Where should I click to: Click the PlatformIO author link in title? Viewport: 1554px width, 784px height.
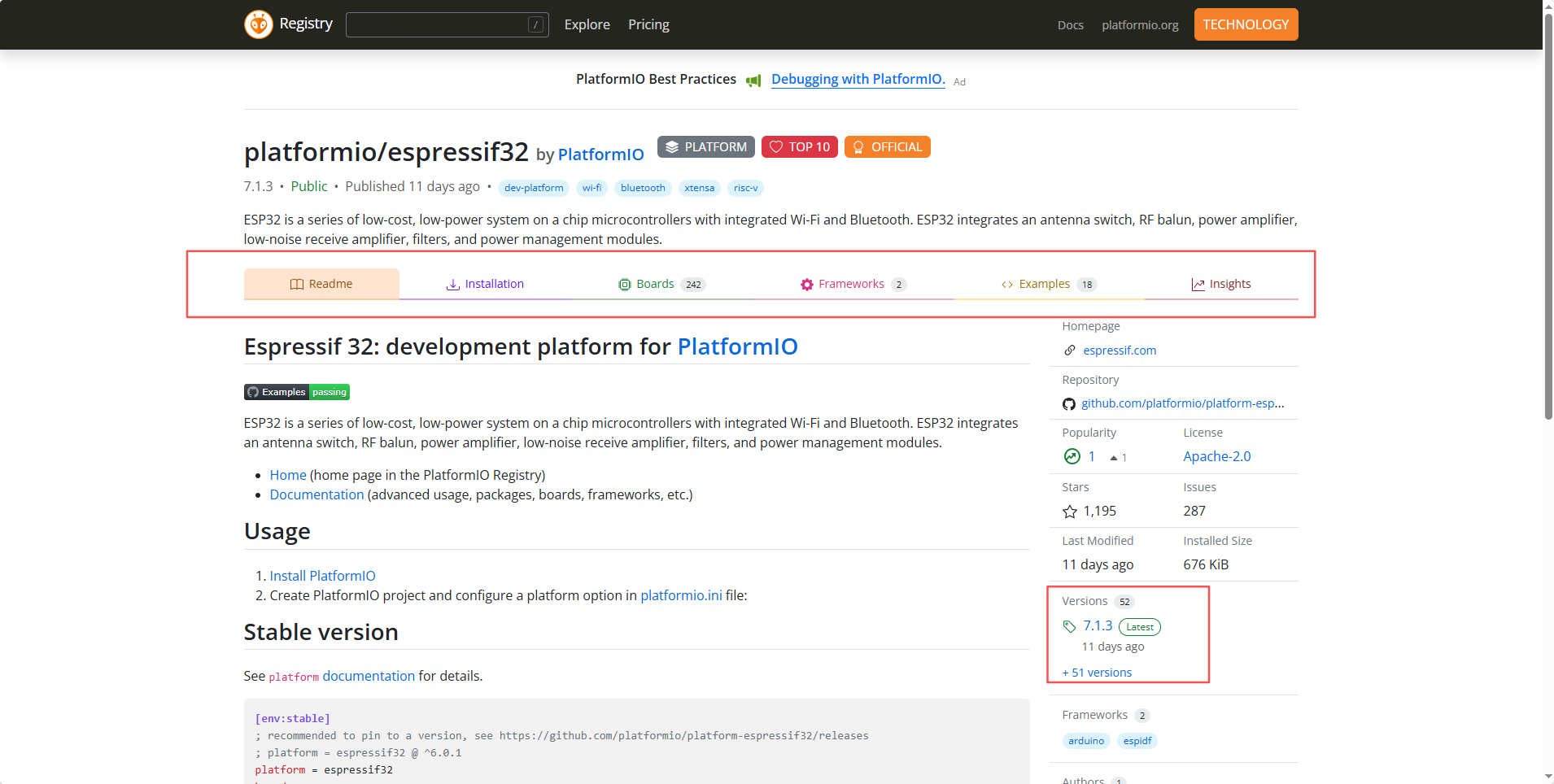(x=601, y=155)
